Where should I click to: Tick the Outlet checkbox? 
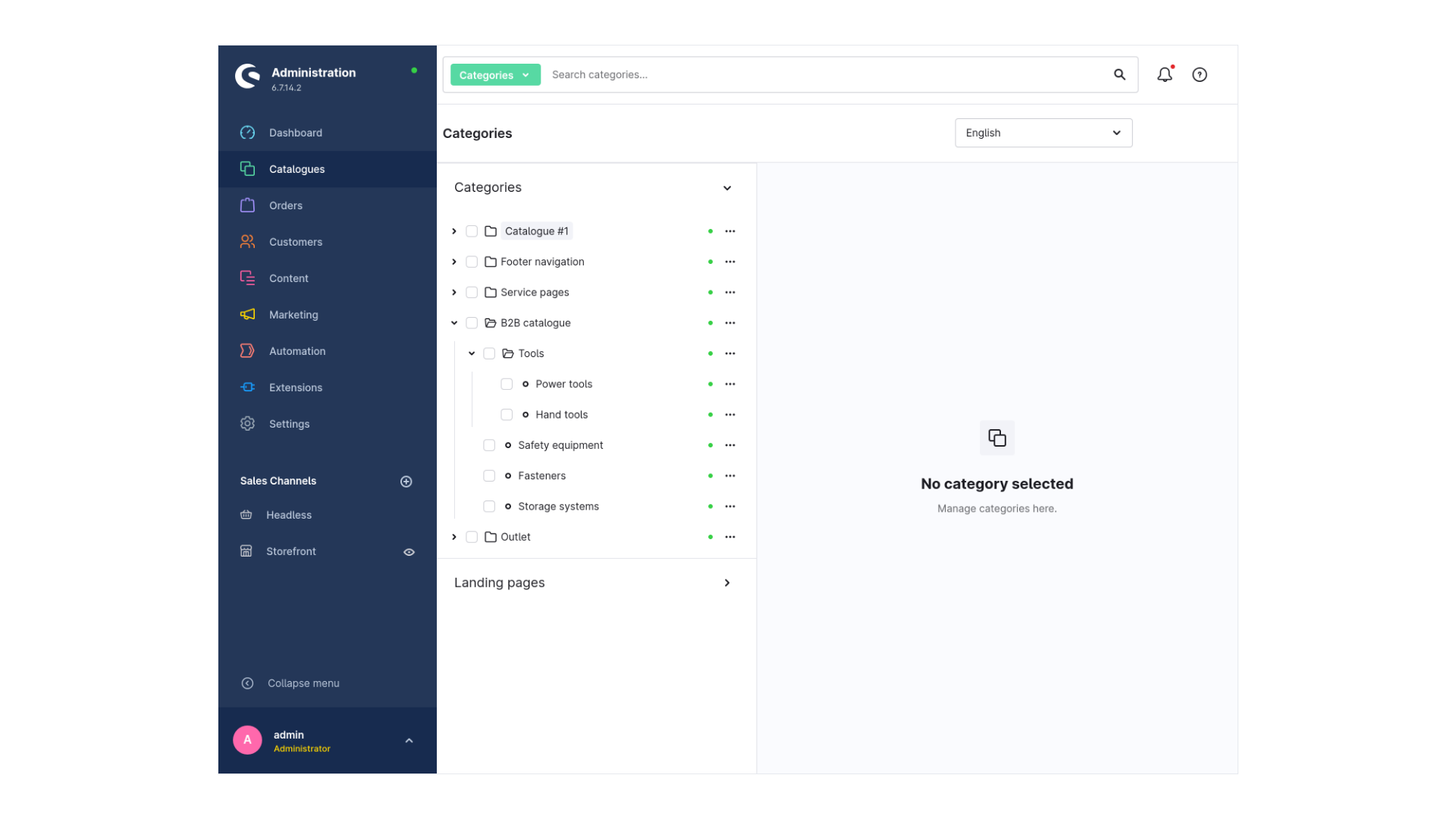(x=472, y=537)
